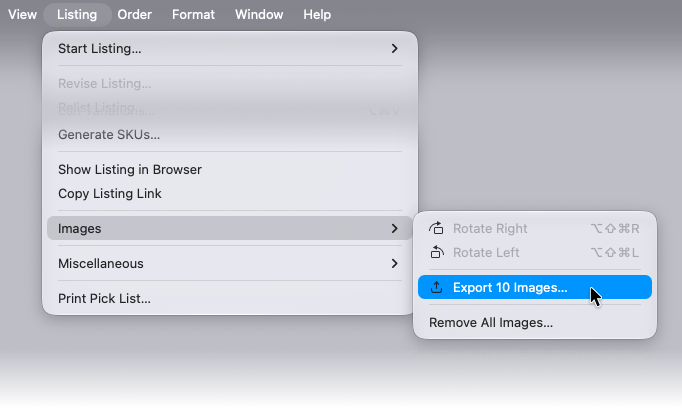This screenshot has height=409, width=682.
Task: Expand the Start Listing submenu arrow
Action: [x=394, y=48]
